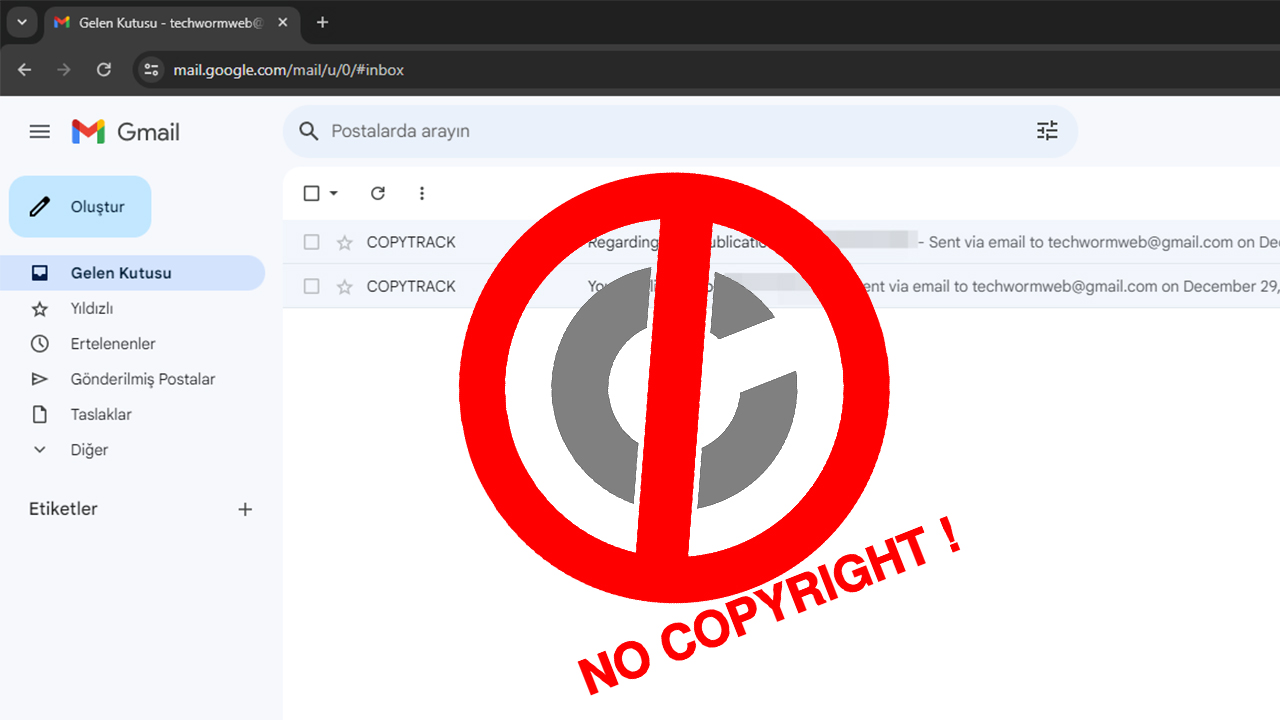The image size is (1280, 720).
Task: Click the Oluştur compose button
Action: (x=80, y=207)
